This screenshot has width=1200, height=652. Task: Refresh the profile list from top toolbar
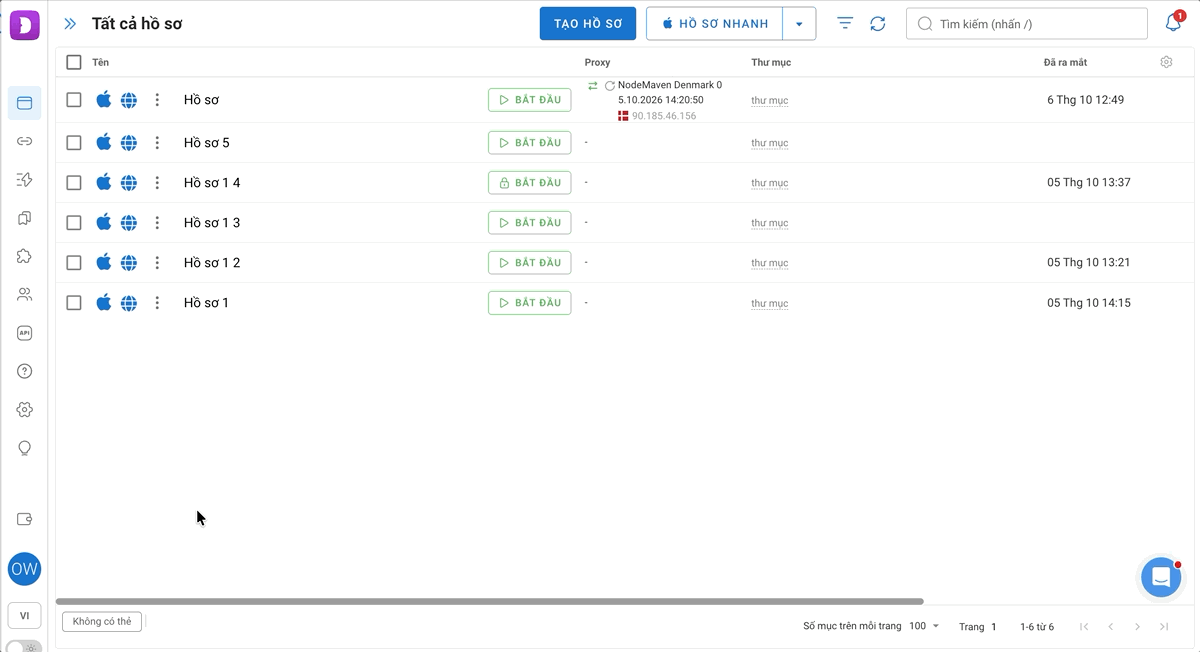878,23
